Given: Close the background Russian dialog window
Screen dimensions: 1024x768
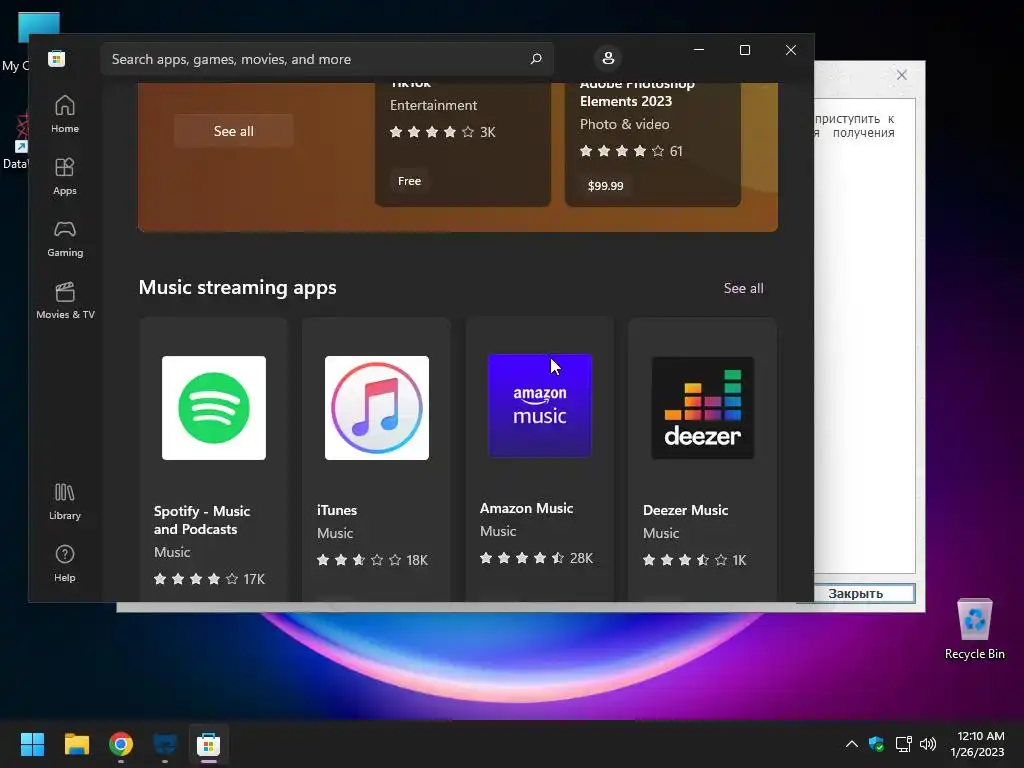Looking at the screenshot, I should click(902, 75).
